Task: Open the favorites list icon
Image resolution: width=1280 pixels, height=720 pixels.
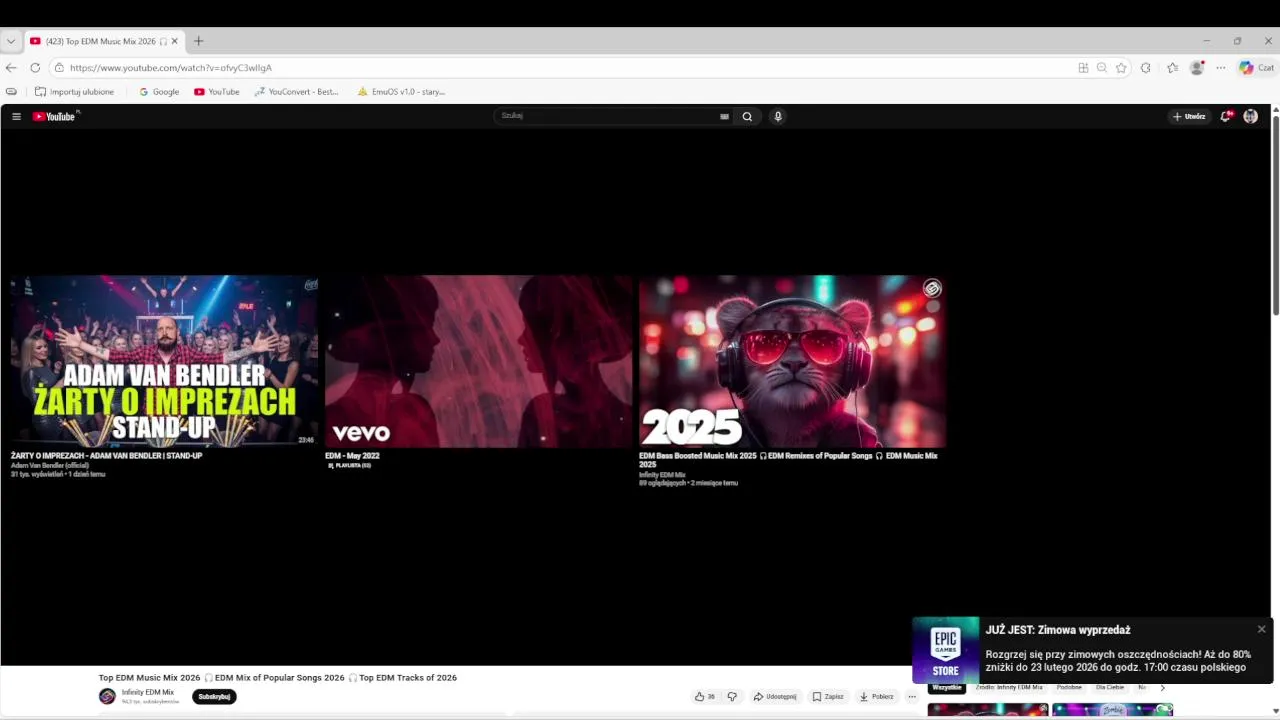Action: [1173, 68]
